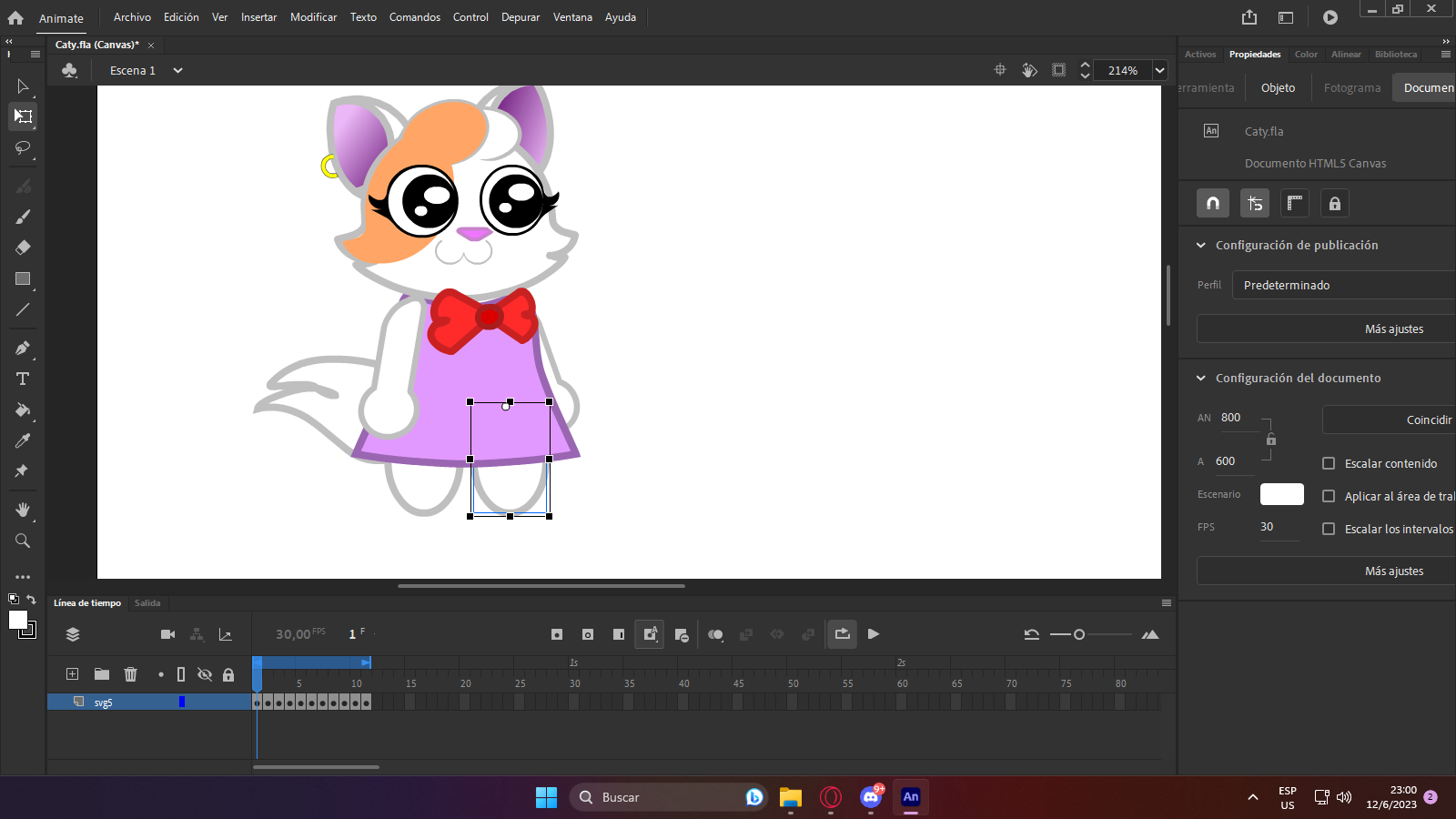Viewport: 1456px width, 819px height.
Task: Select the Eraser tool
Action: (x=23, y=248)
